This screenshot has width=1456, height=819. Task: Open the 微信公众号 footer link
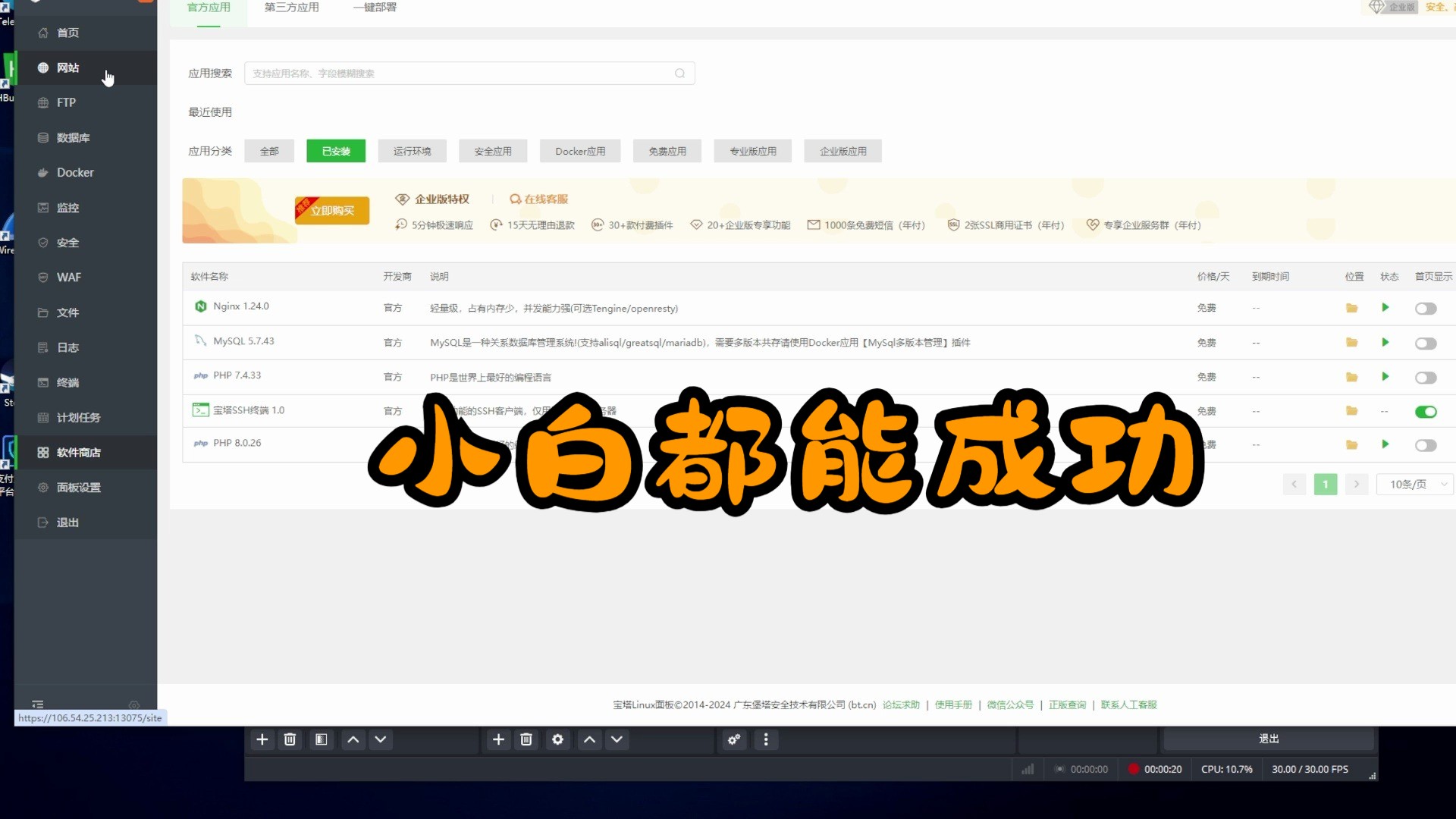[1010, 704]
